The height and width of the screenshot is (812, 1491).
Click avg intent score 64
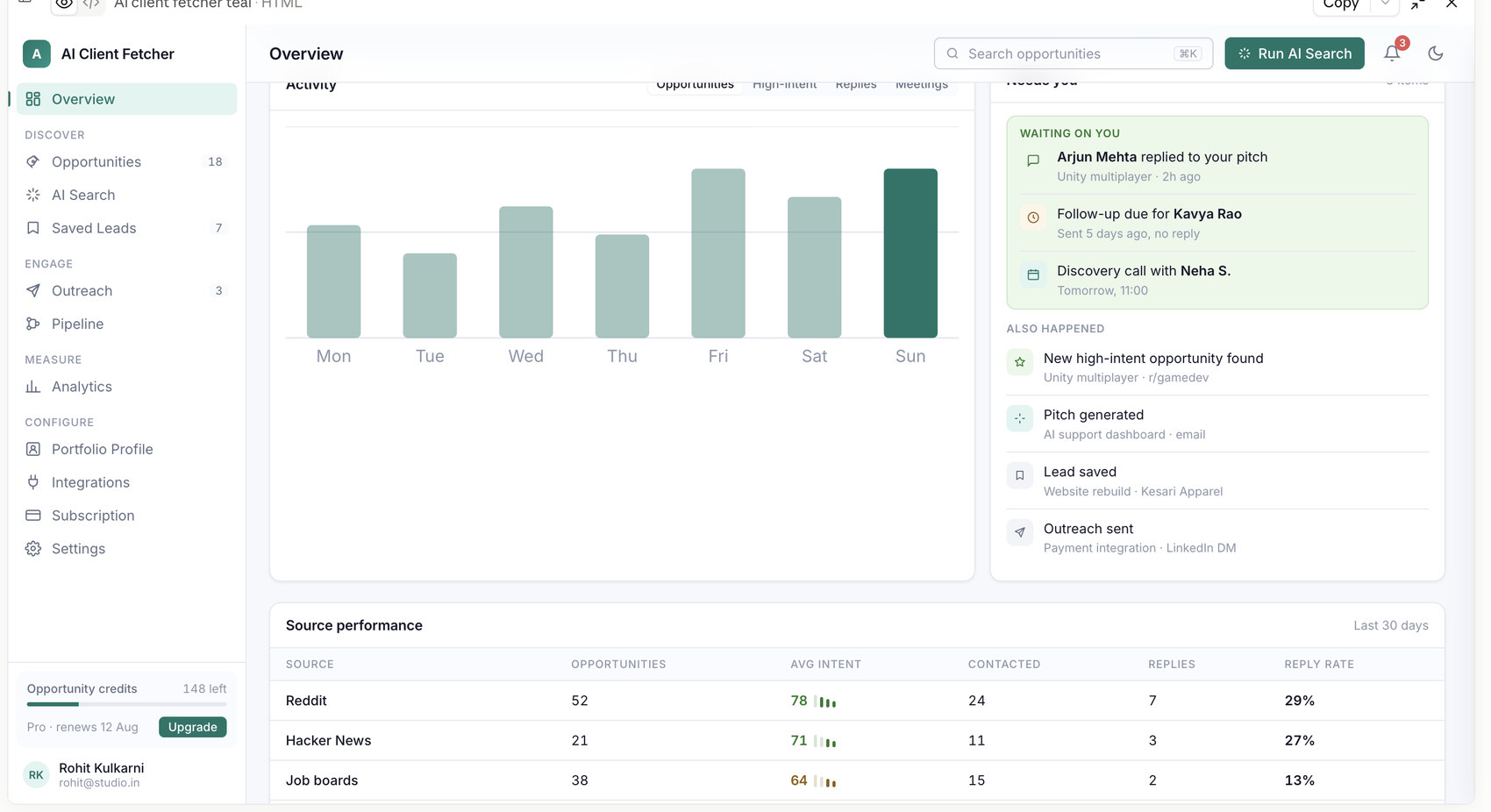coord(799,780)
